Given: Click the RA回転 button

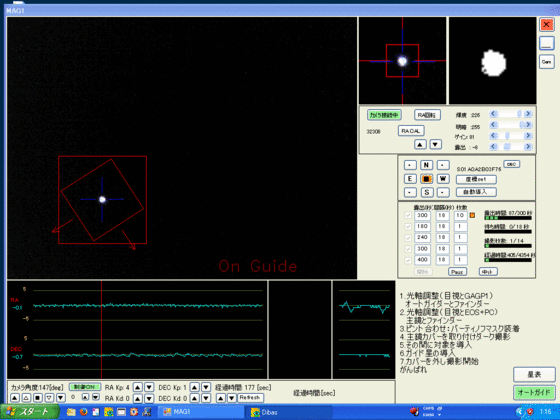Looking at the screenshot, I should [427, 115].
